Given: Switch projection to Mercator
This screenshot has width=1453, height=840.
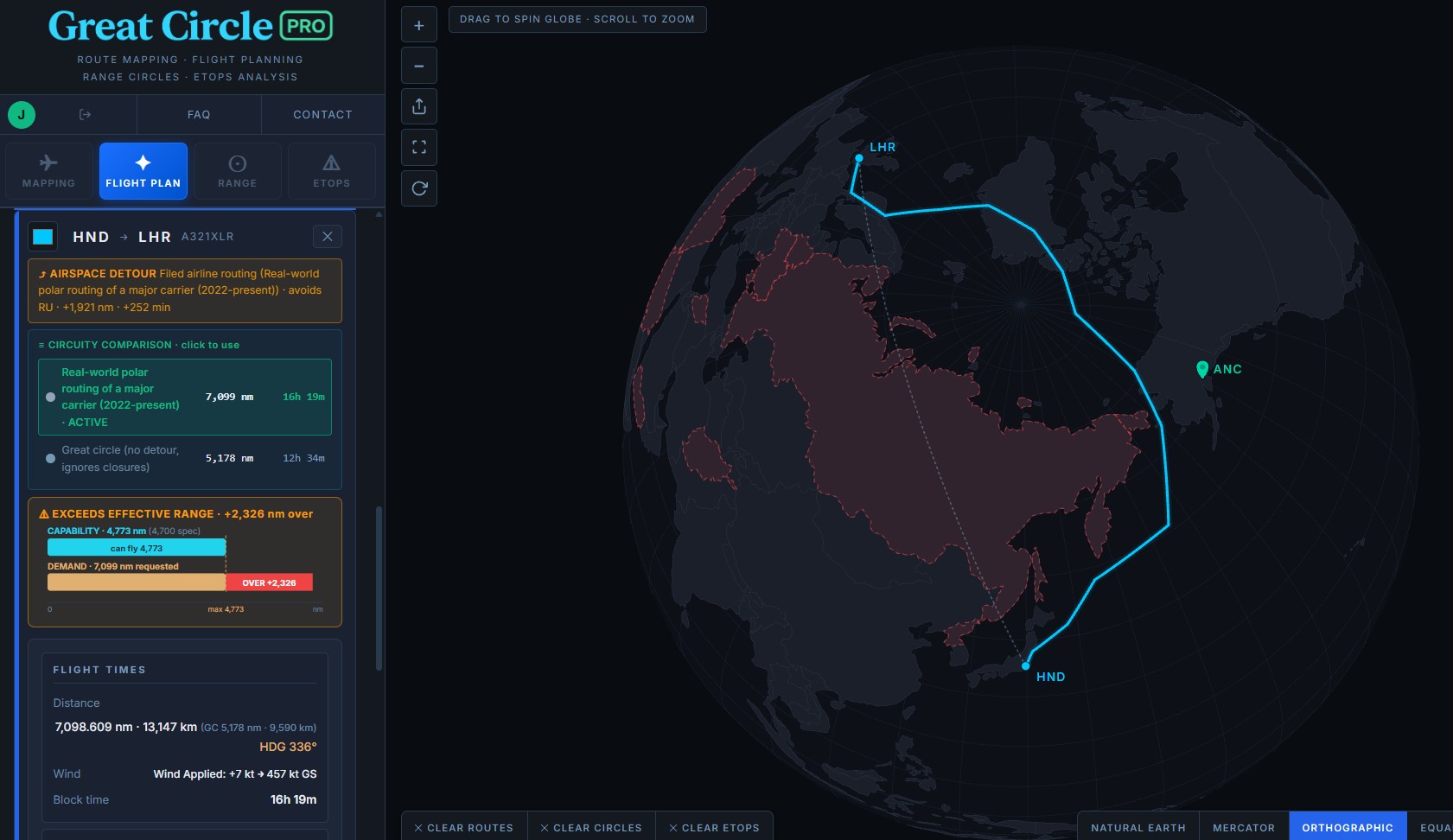Looking at the screenshot, I should (1244, 827).
